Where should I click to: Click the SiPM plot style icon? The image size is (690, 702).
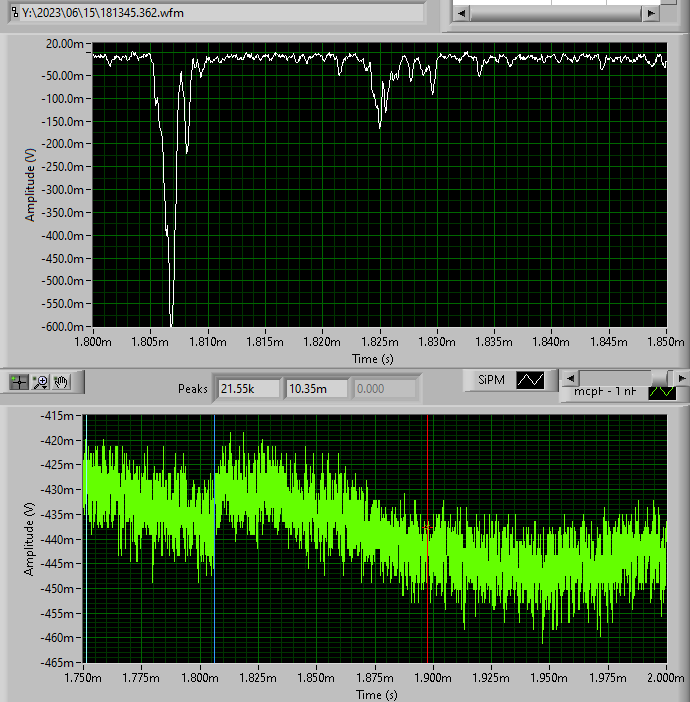tap(529, 380)
